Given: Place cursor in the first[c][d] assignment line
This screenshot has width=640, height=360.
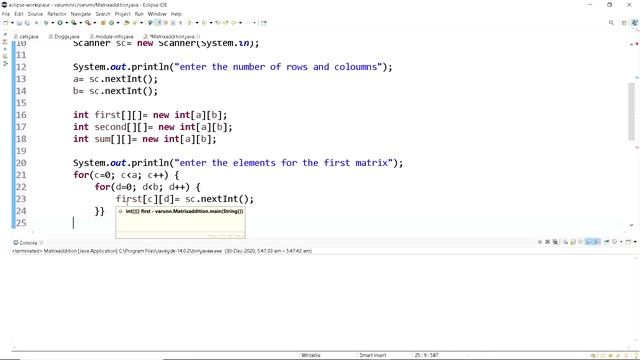Looking at the screenshot, I should [x=184, y=199].
